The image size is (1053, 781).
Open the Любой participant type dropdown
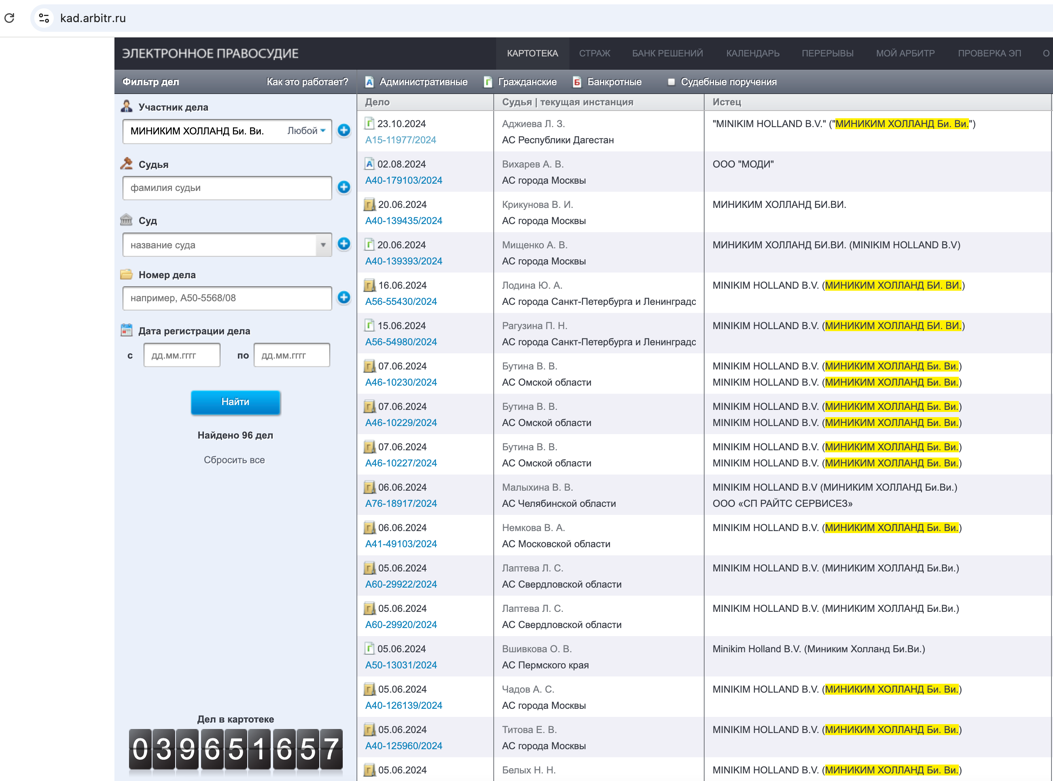click(306, 131)
